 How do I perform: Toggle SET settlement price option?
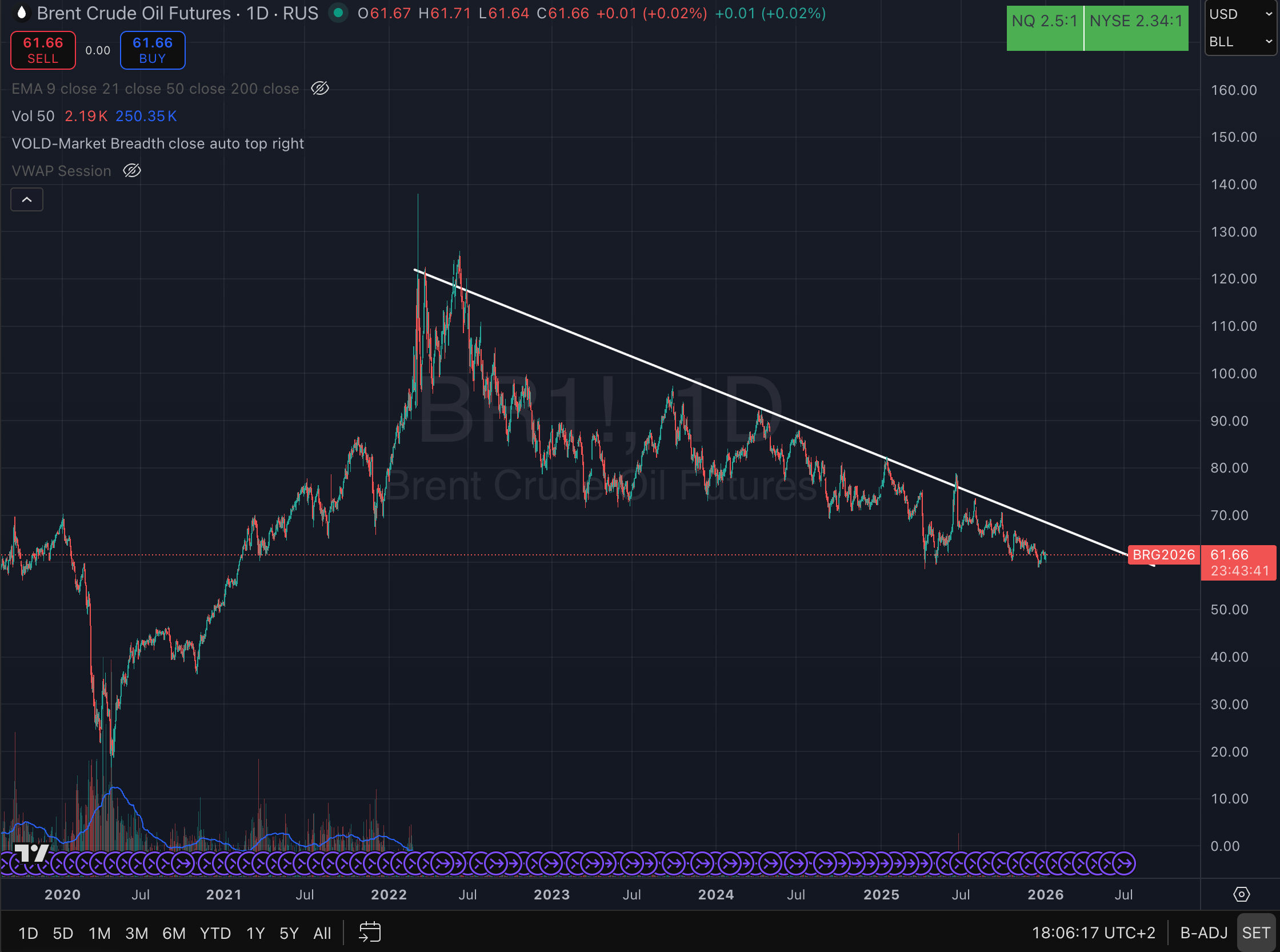click(x=1255, y=933)
